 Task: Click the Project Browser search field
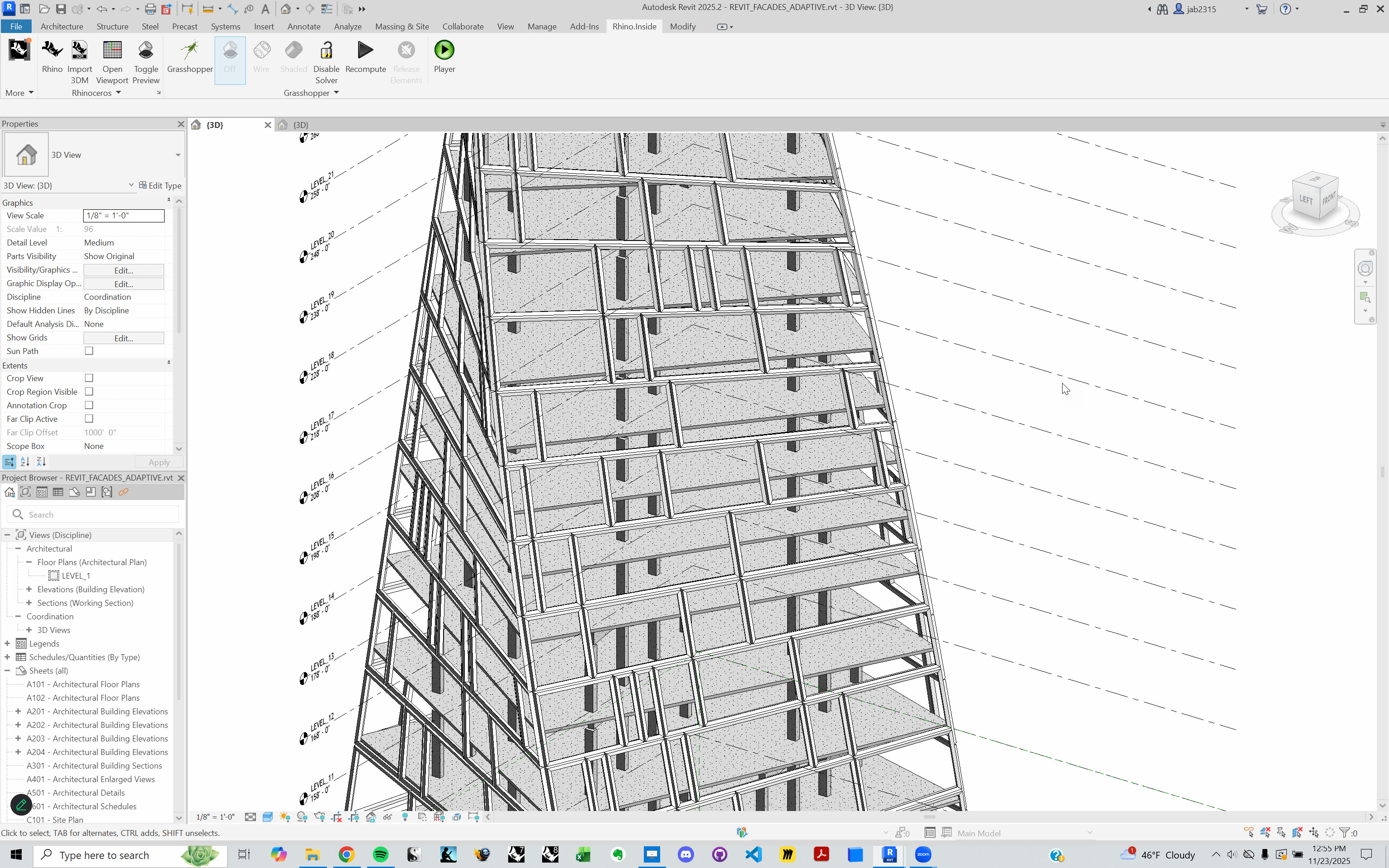pyautogui.click(x=98, y=514)
